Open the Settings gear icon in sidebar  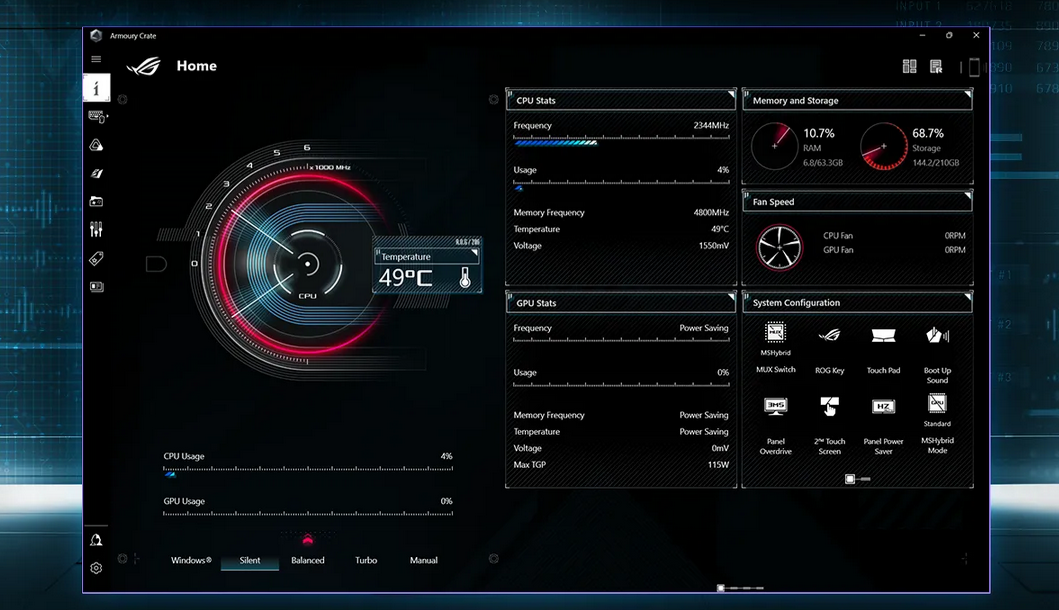click(96, 568)
